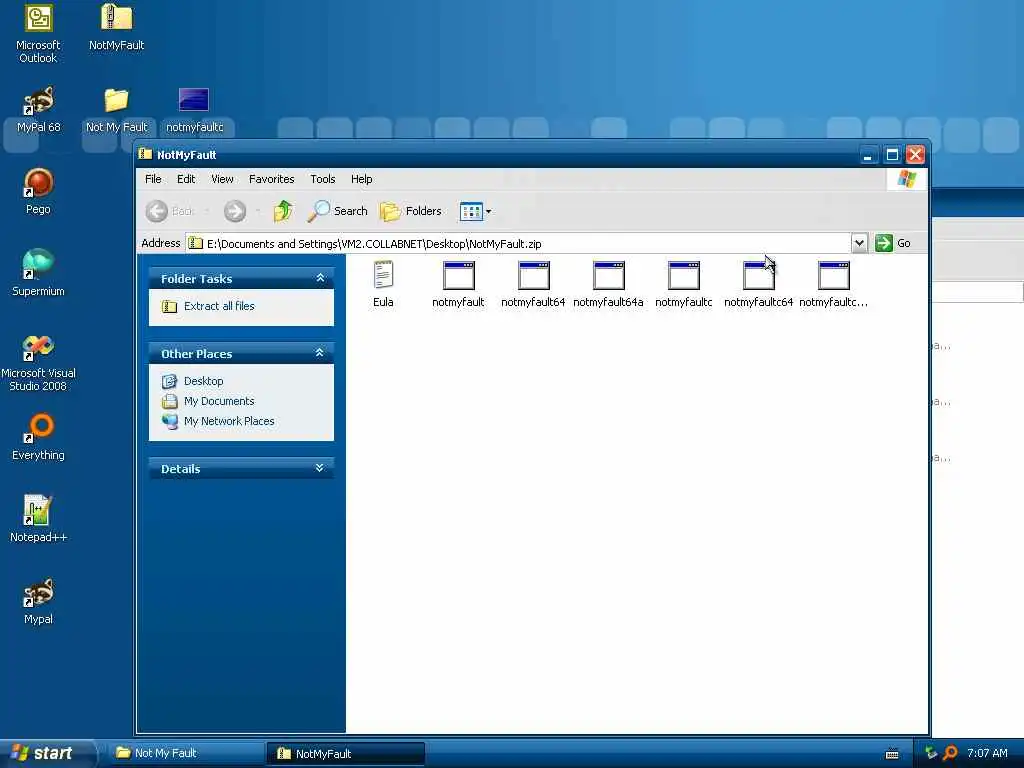1024x768 pixels.
Task: Select the notmyfault executable icon
Action: click(x=458, y=275)
